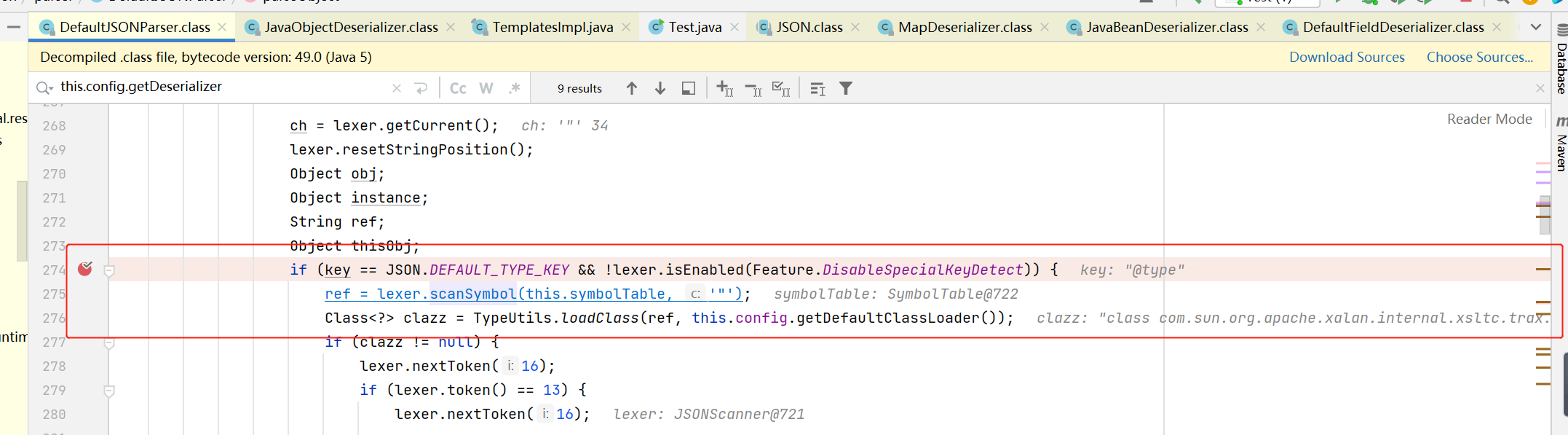Hide the left tool window
This screenshot has width=1568, height=435.
(x=13, y=27)
